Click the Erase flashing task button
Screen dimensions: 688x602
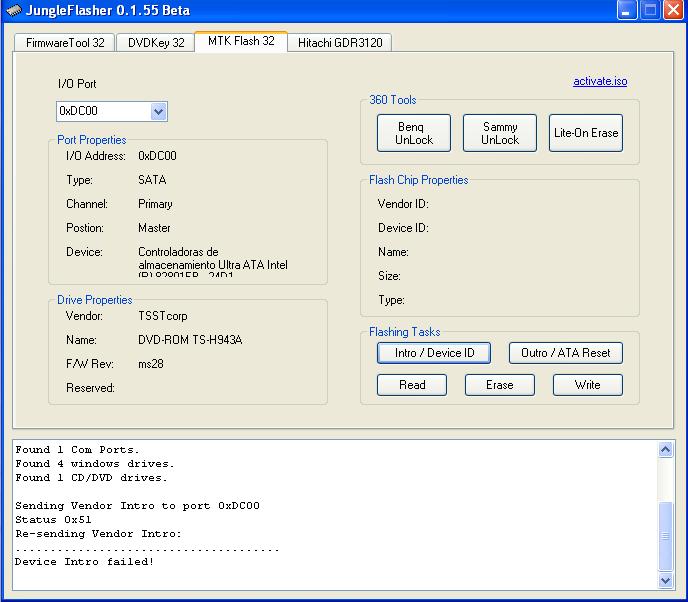tap(499, 385)
